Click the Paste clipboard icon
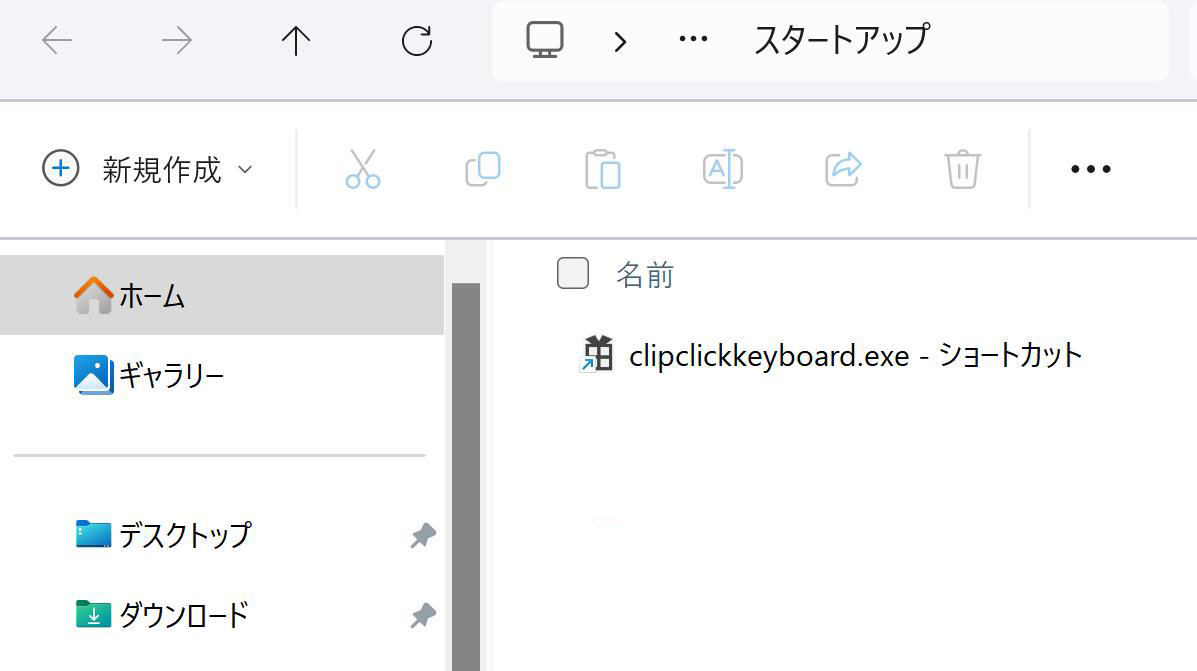Screen dimensions: 1197x671 [x=603, y=169]
